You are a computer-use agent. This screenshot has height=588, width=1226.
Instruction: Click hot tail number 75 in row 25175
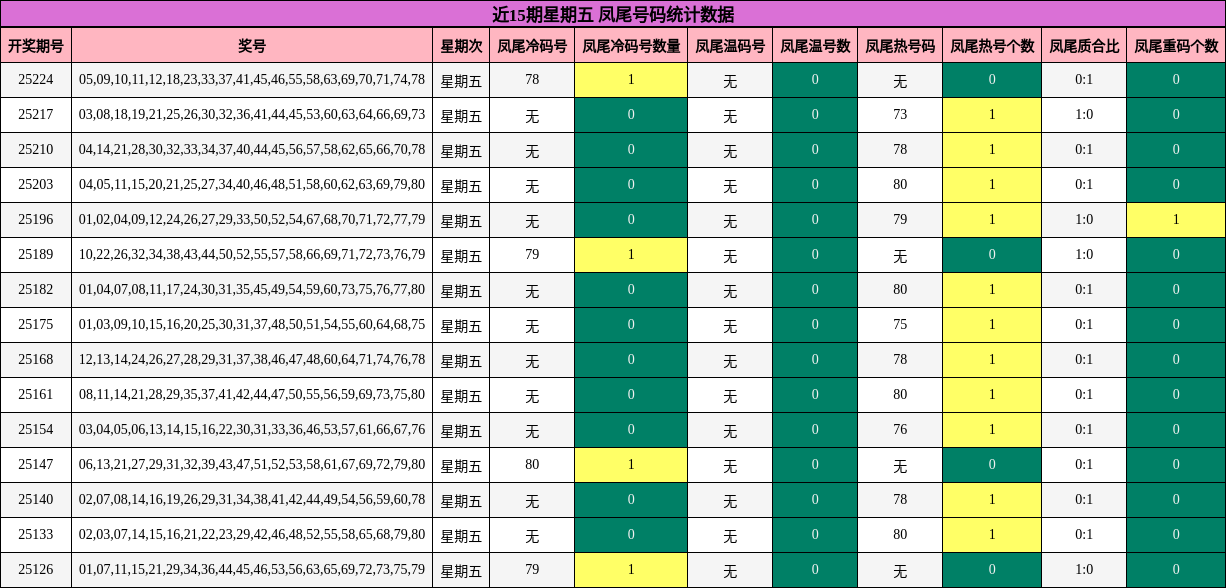coord(900,325)
